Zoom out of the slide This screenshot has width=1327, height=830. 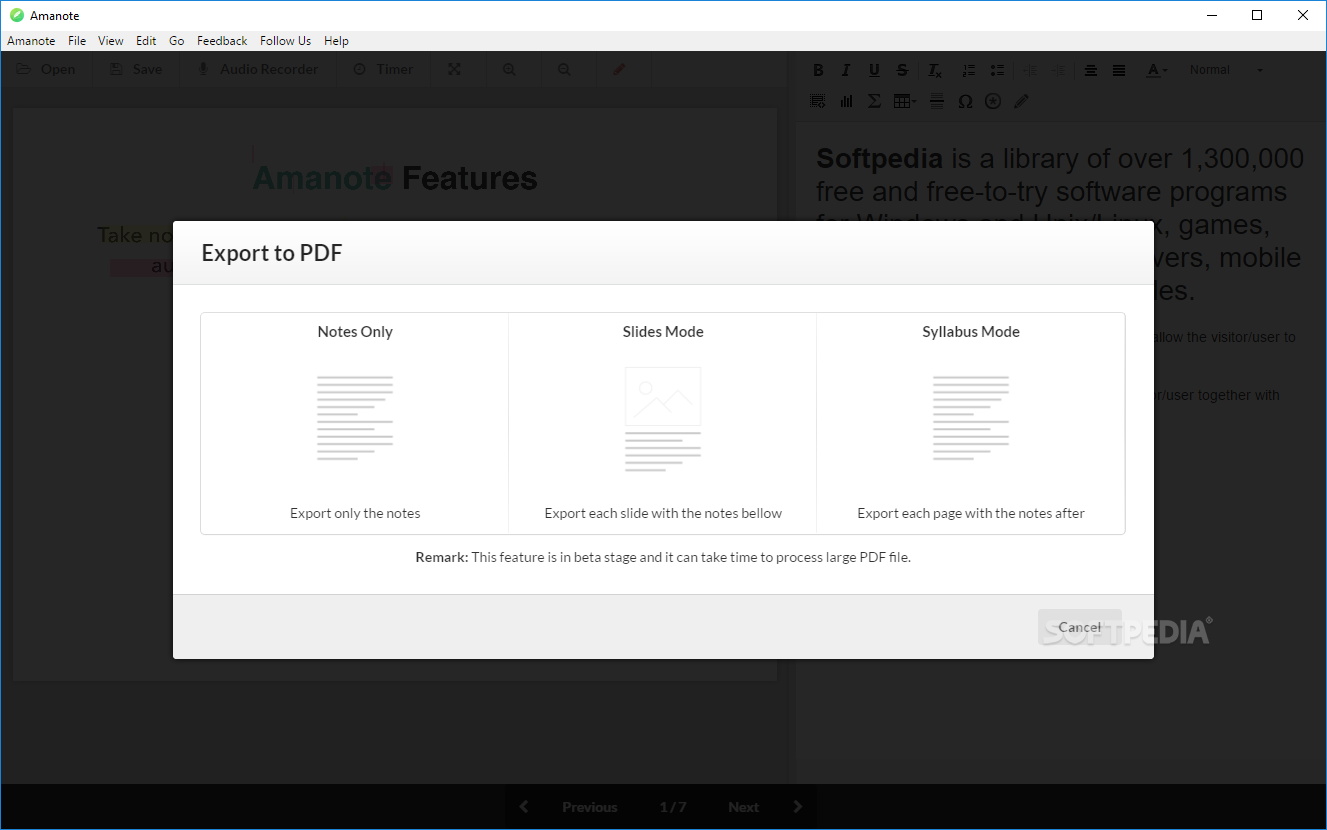pyautogui.click(x=565, y=69)
